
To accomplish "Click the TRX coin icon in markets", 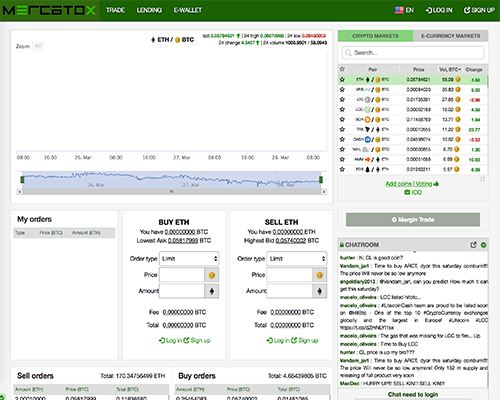I will coord(367,129).
